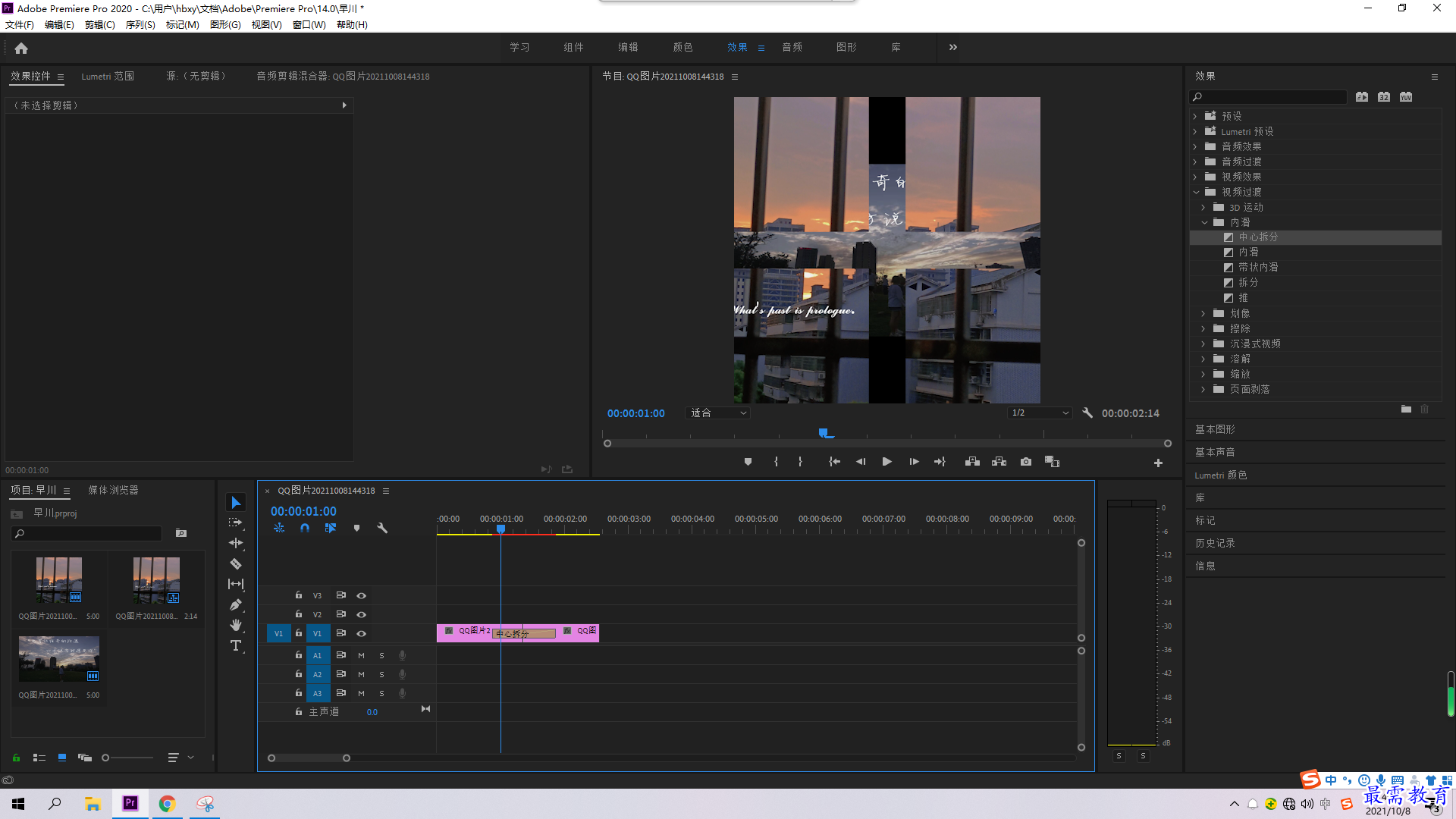Select the Type tool
Screen dimensions: 1456x819
236,645
